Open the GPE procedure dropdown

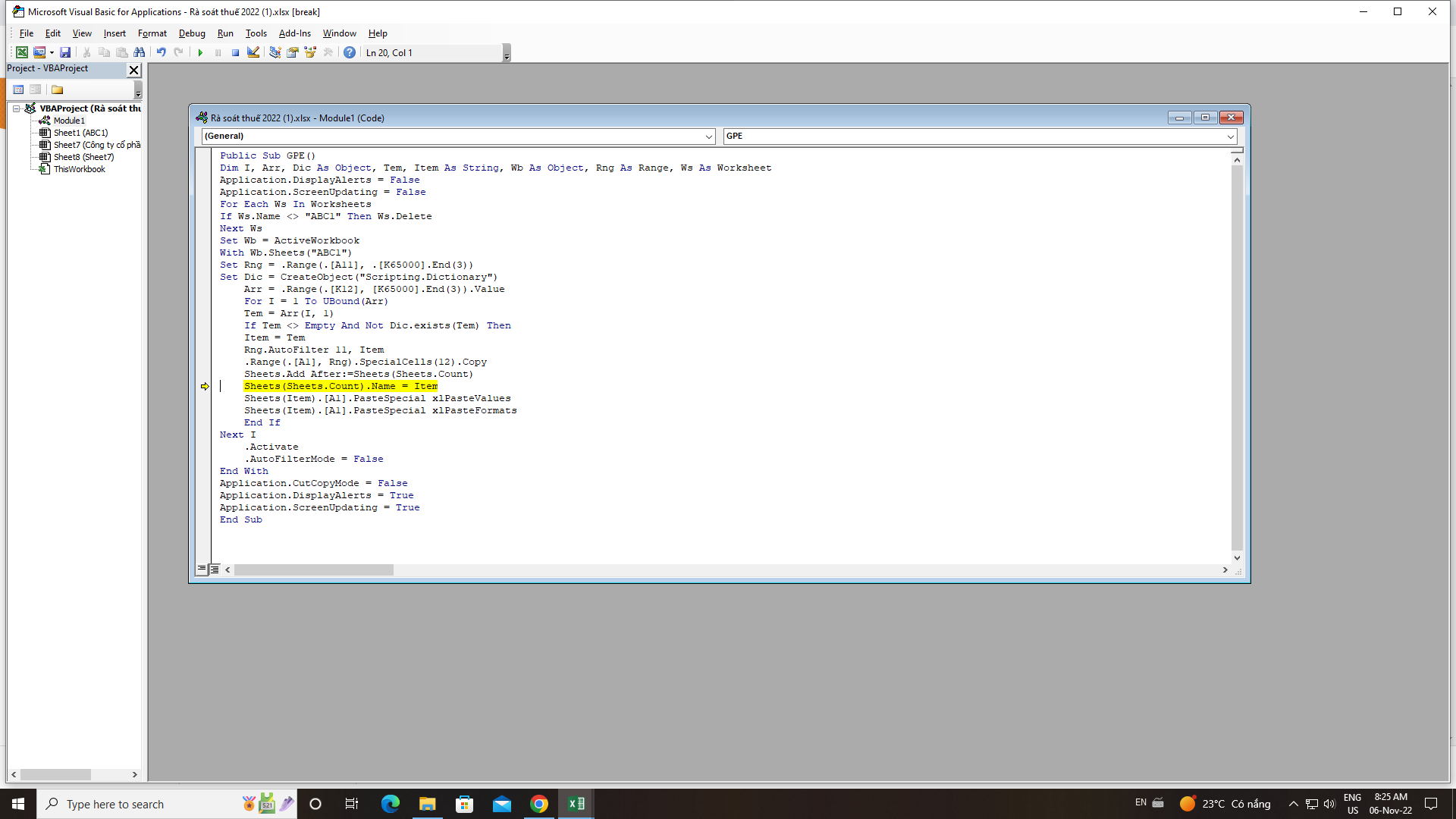click(1230, 136)
